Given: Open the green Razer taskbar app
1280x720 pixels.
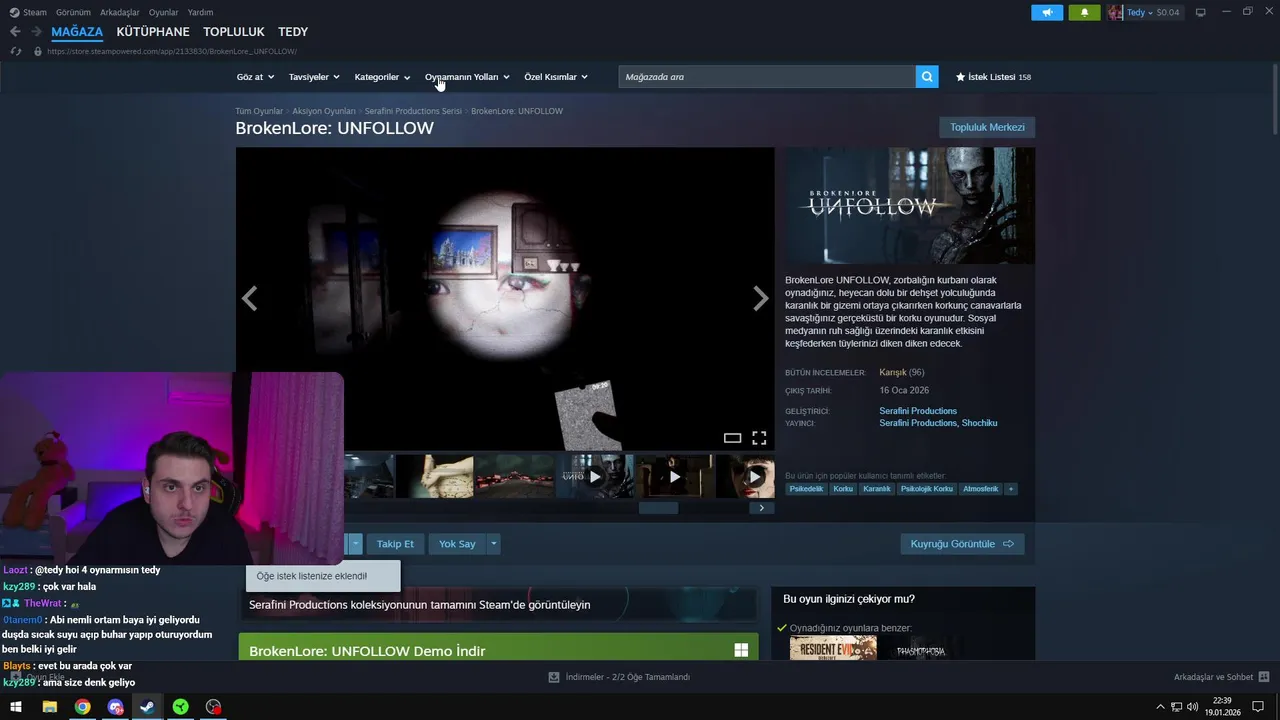Looking at the screenshot, I should coord(180,707).
